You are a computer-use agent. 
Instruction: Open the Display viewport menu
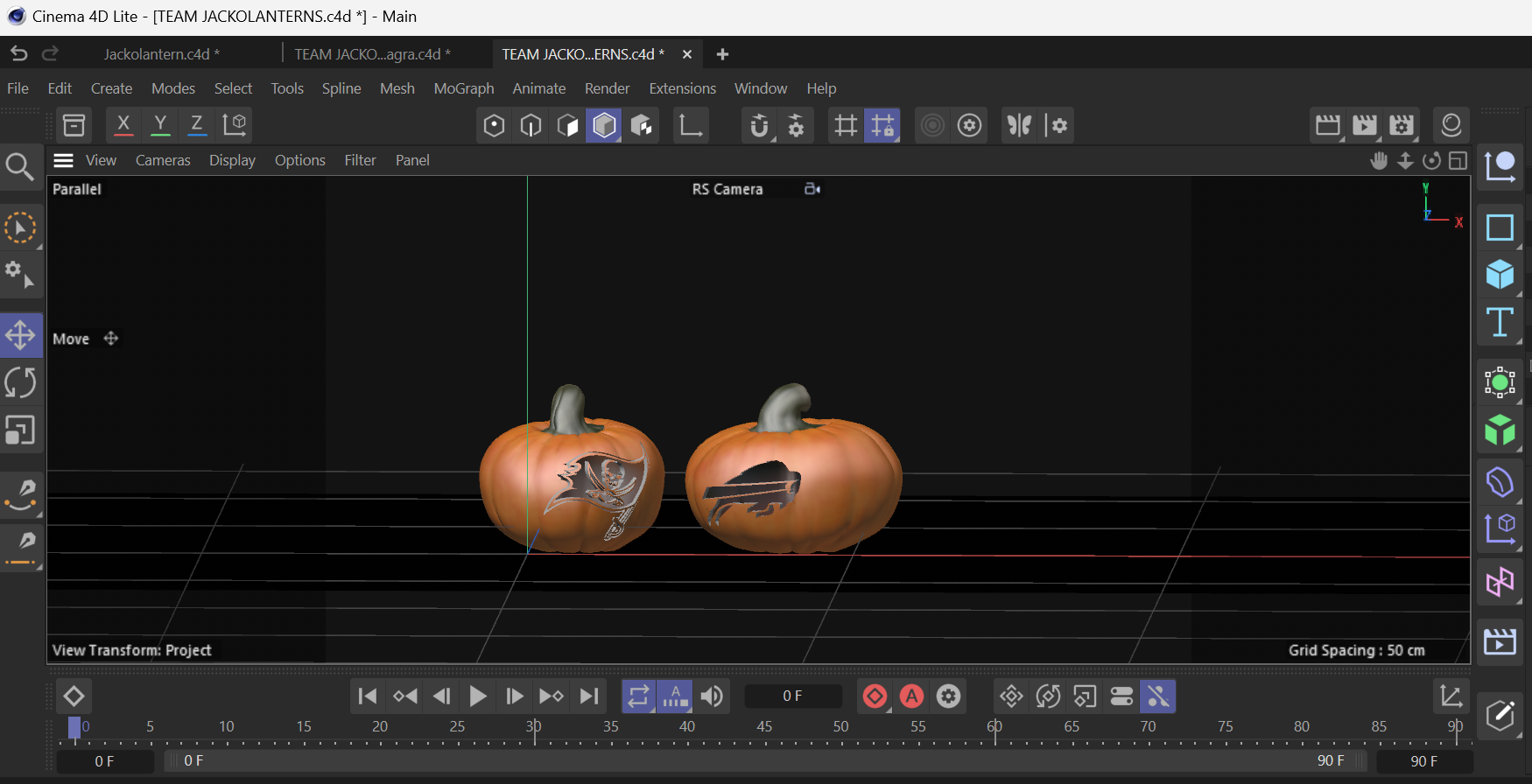[232, 160]
